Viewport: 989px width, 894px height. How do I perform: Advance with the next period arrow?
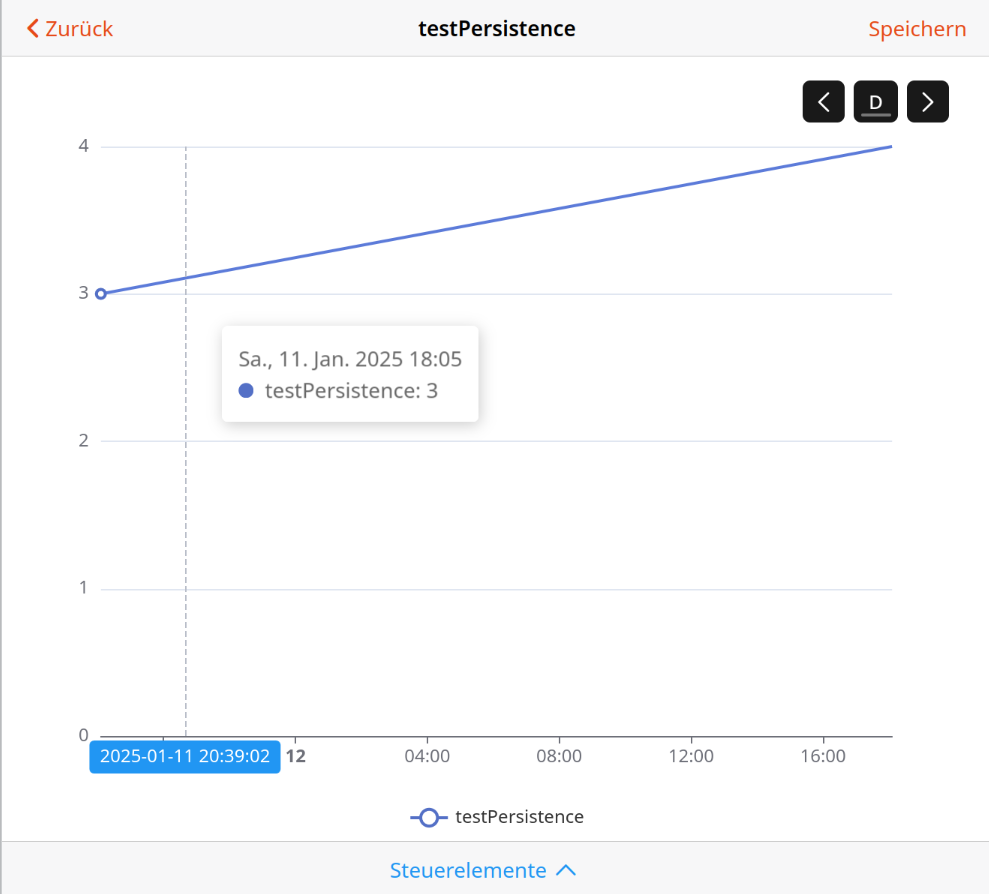927,102
